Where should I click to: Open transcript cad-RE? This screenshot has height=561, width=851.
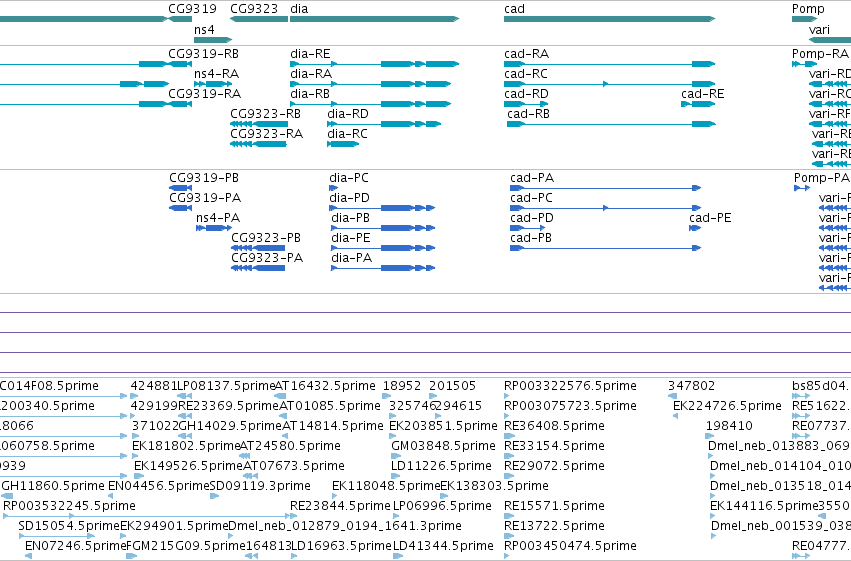(702, 94)
